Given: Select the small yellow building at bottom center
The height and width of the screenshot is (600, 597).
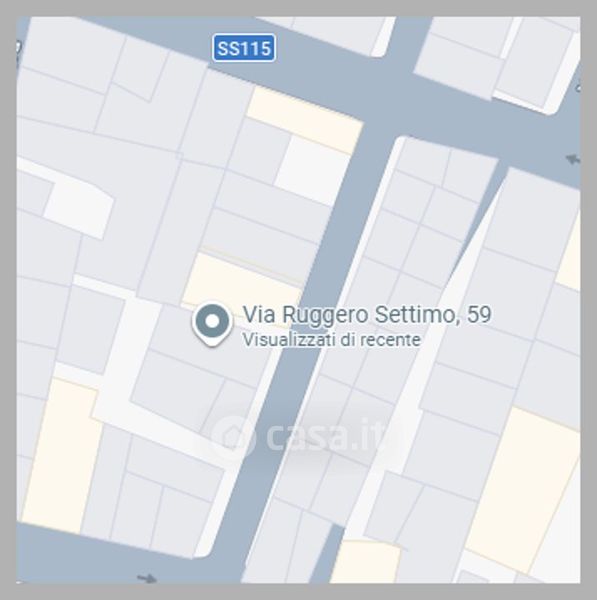Looking at the screenshot, I should tap(365, 562).
